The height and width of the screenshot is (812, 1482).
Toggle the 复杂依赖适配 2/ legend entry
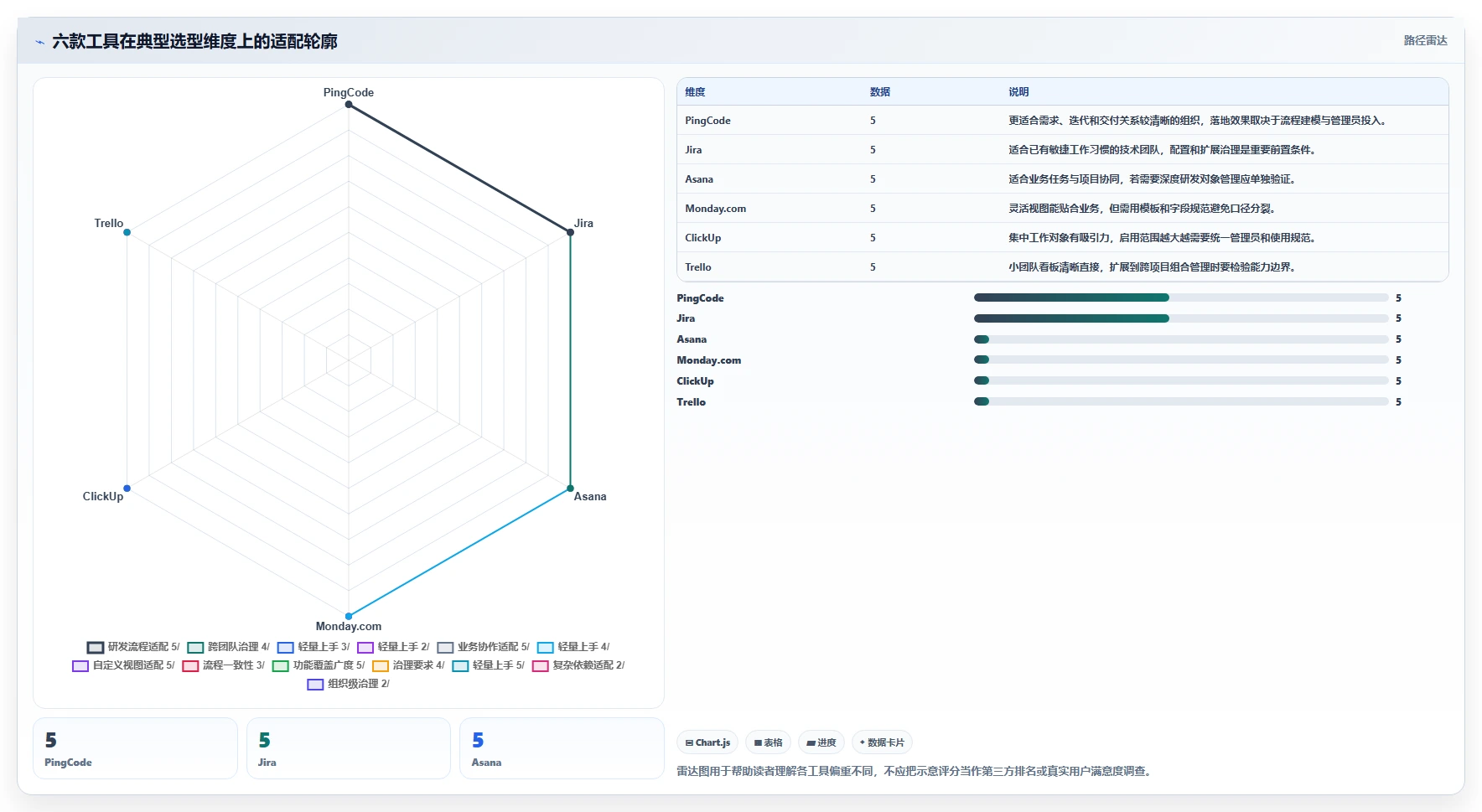(x=578, y=665)
